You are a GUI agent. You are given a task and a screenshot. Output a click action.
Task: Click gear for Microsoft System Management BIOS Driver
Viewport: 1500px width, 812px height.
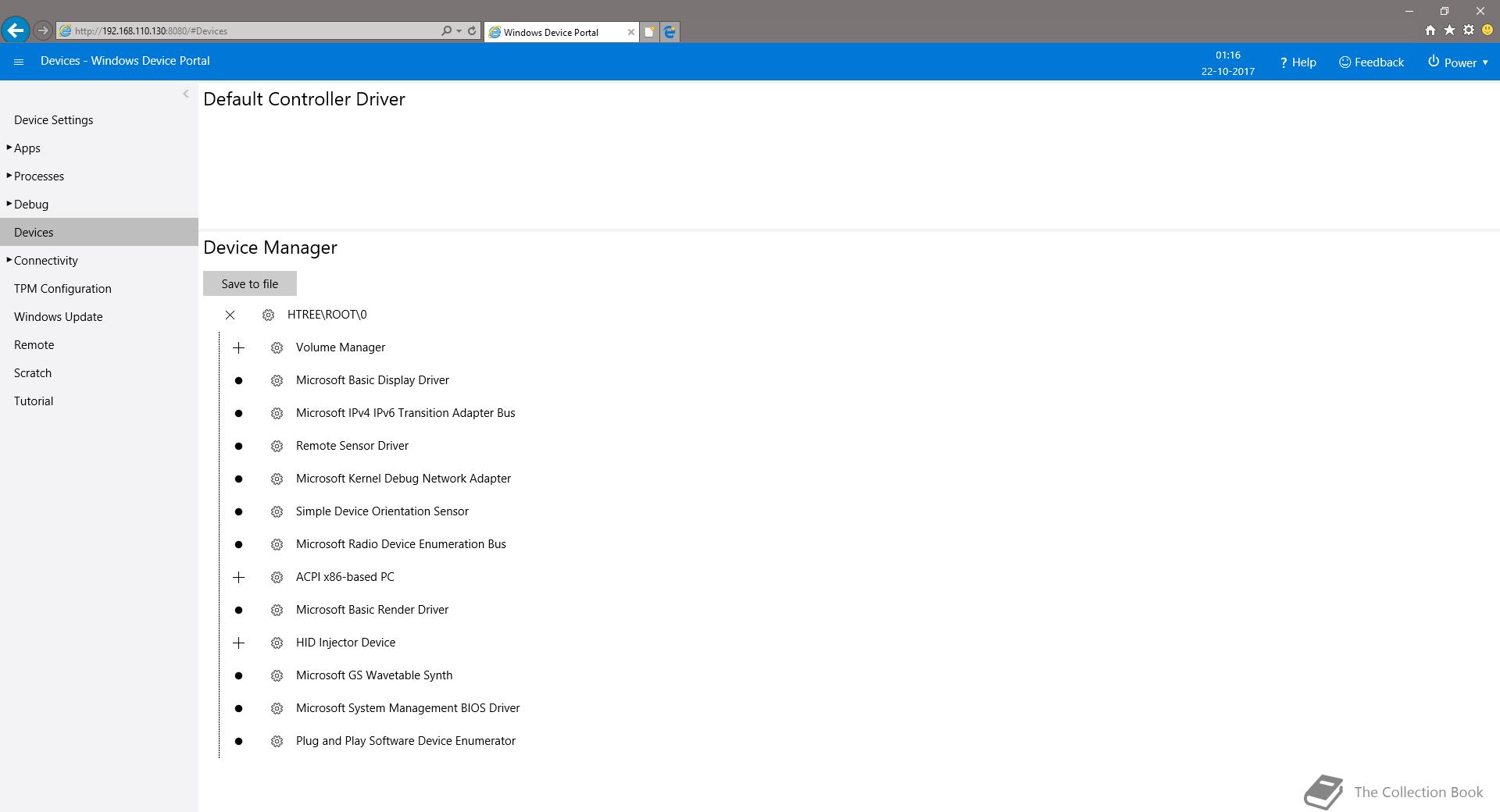[277, 708]
